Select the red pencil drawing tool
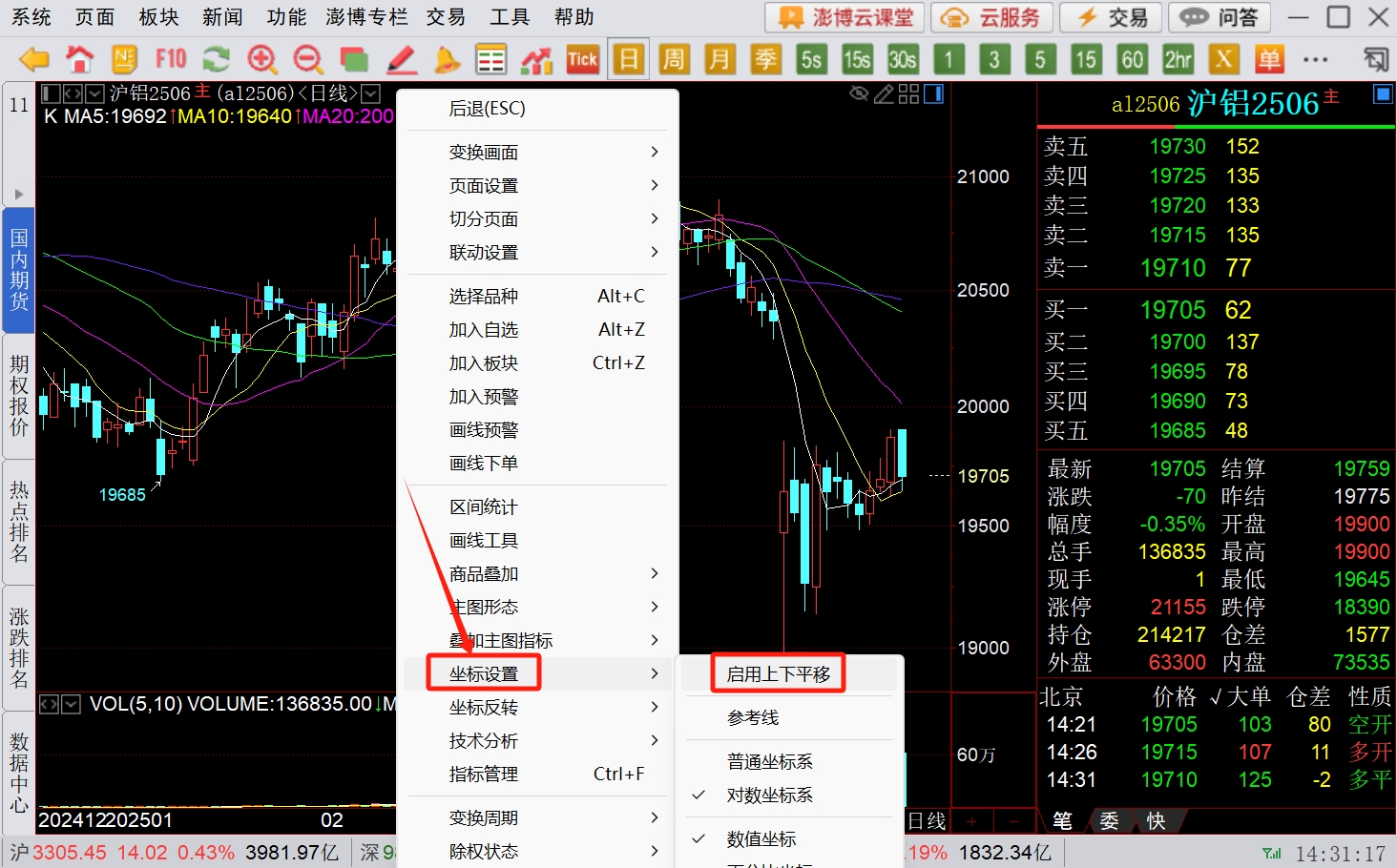 pos(401,60)
